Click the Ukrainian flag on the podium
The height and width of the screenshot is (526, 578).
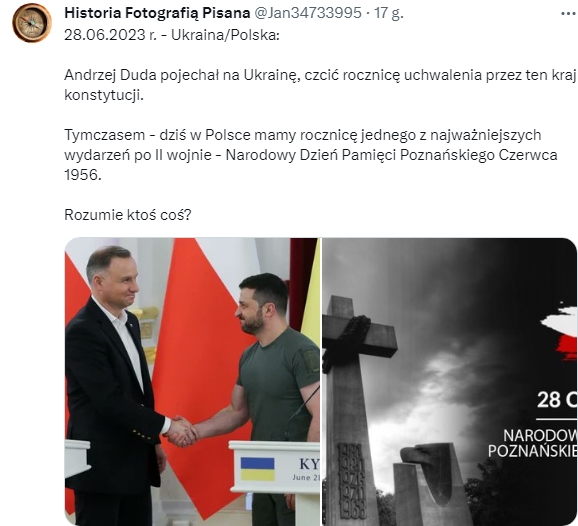257,468
